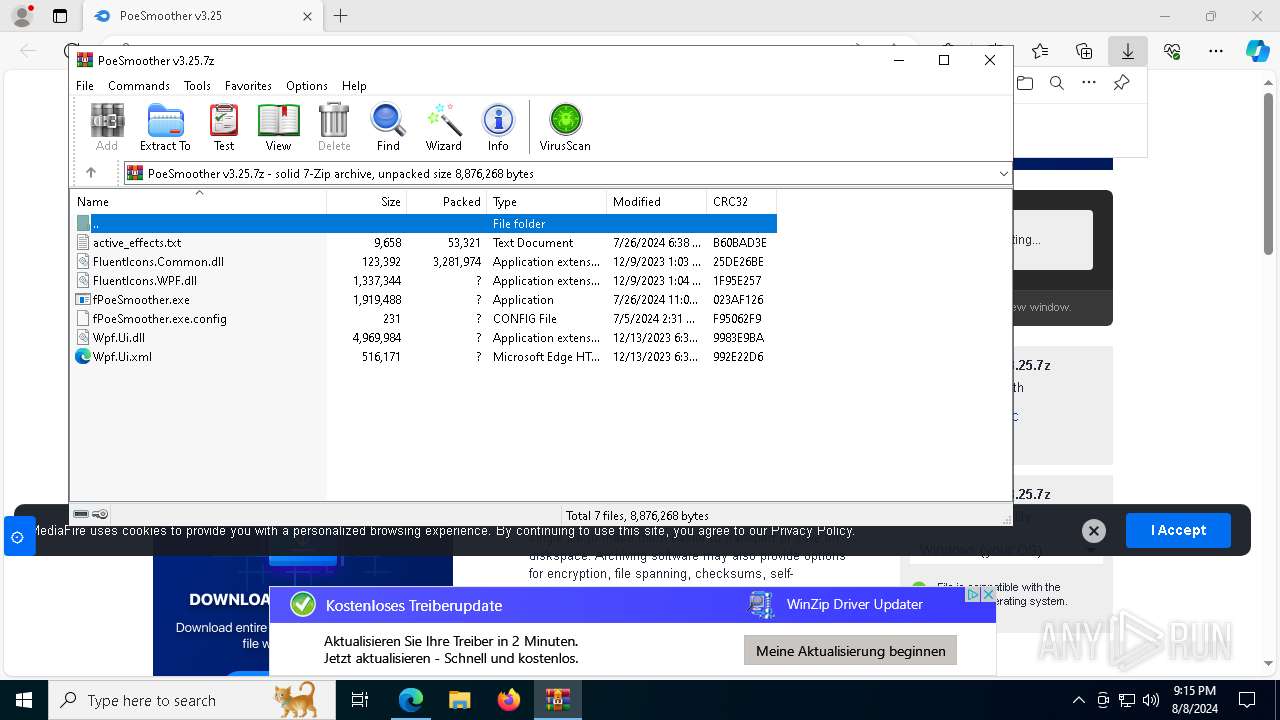Viewport: 1280px width, 720px height.
Task: Open more options in downloads panel
Action: [x=1089, y=83]
